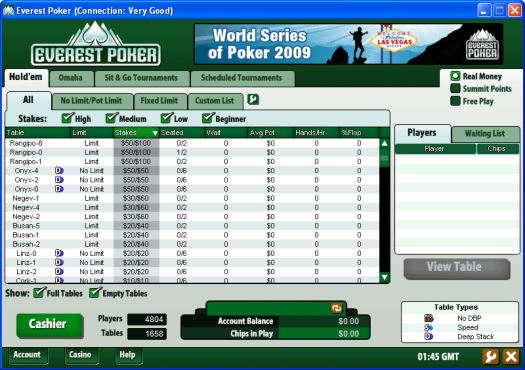Image resolution: width=525 pixels, height=370 pixels.
Task: Click the Casino button at bottom
Action: coord(80,355)
